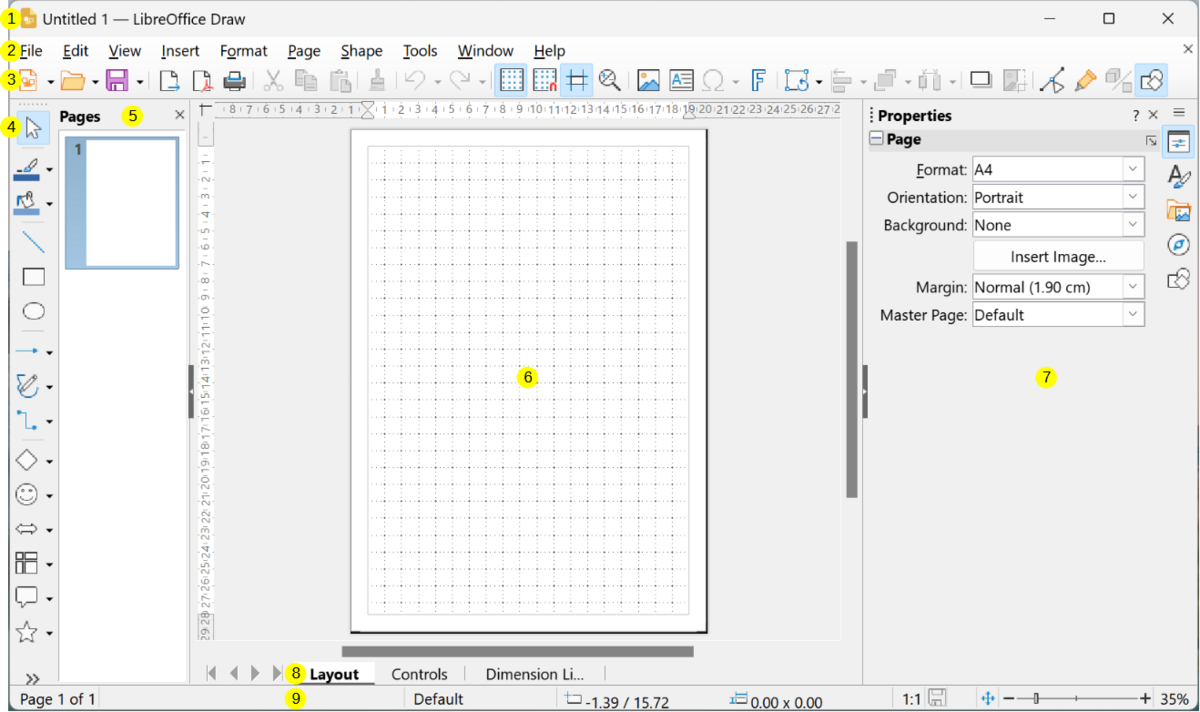
Task: Switch to the Controls tab
Action: (419, 673)
